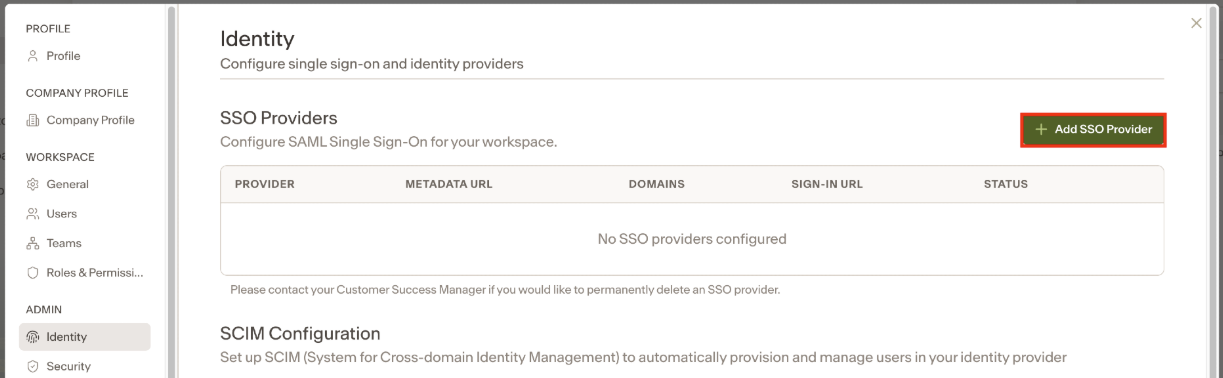Screen dimensions: 1223x378
Task: Open the Roles & Permissions page
Action: [x=85, y=273]
